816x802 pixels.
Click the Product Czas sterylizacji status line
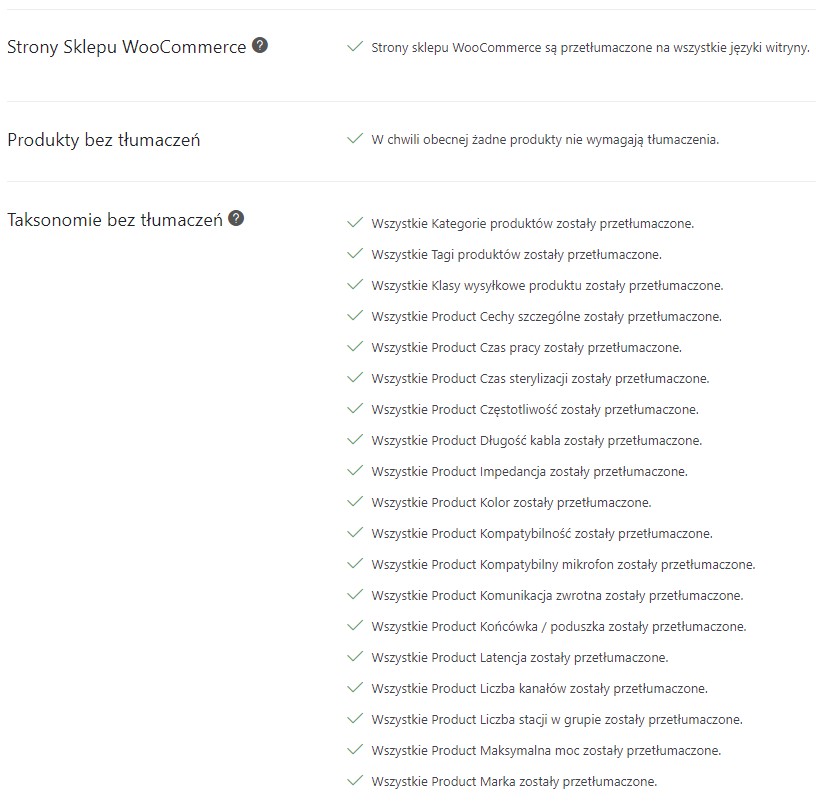540,378
